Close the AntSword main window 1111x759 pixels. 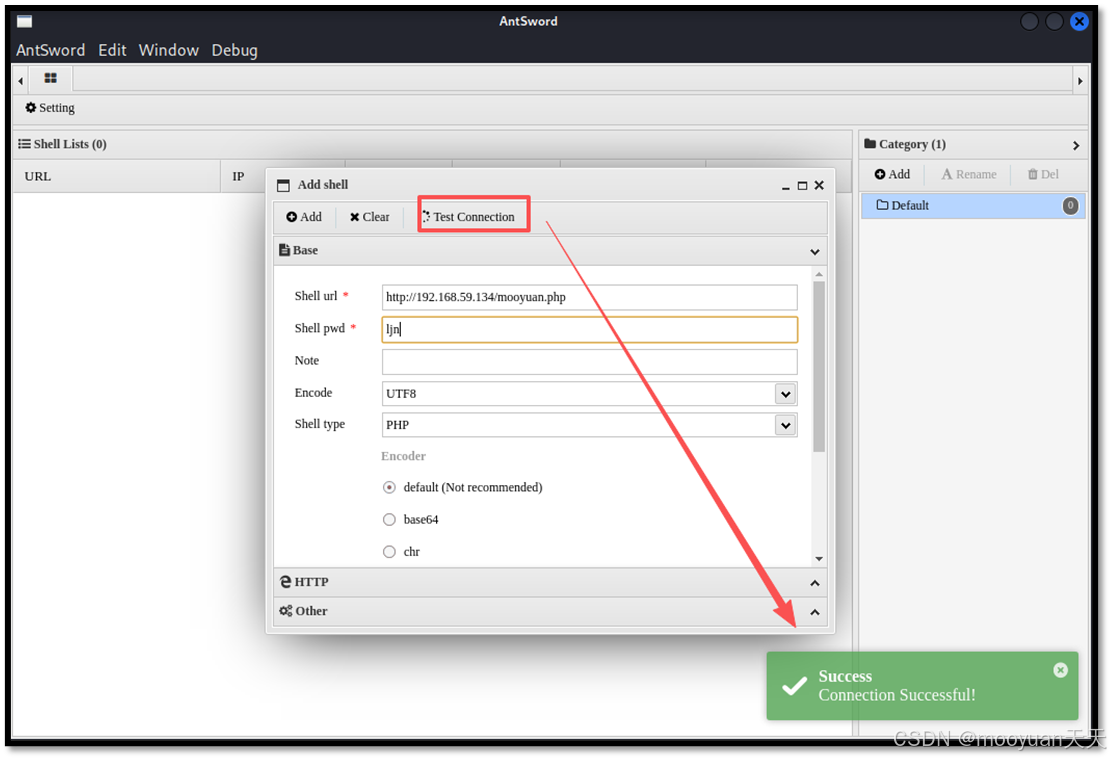(1079, 21)
